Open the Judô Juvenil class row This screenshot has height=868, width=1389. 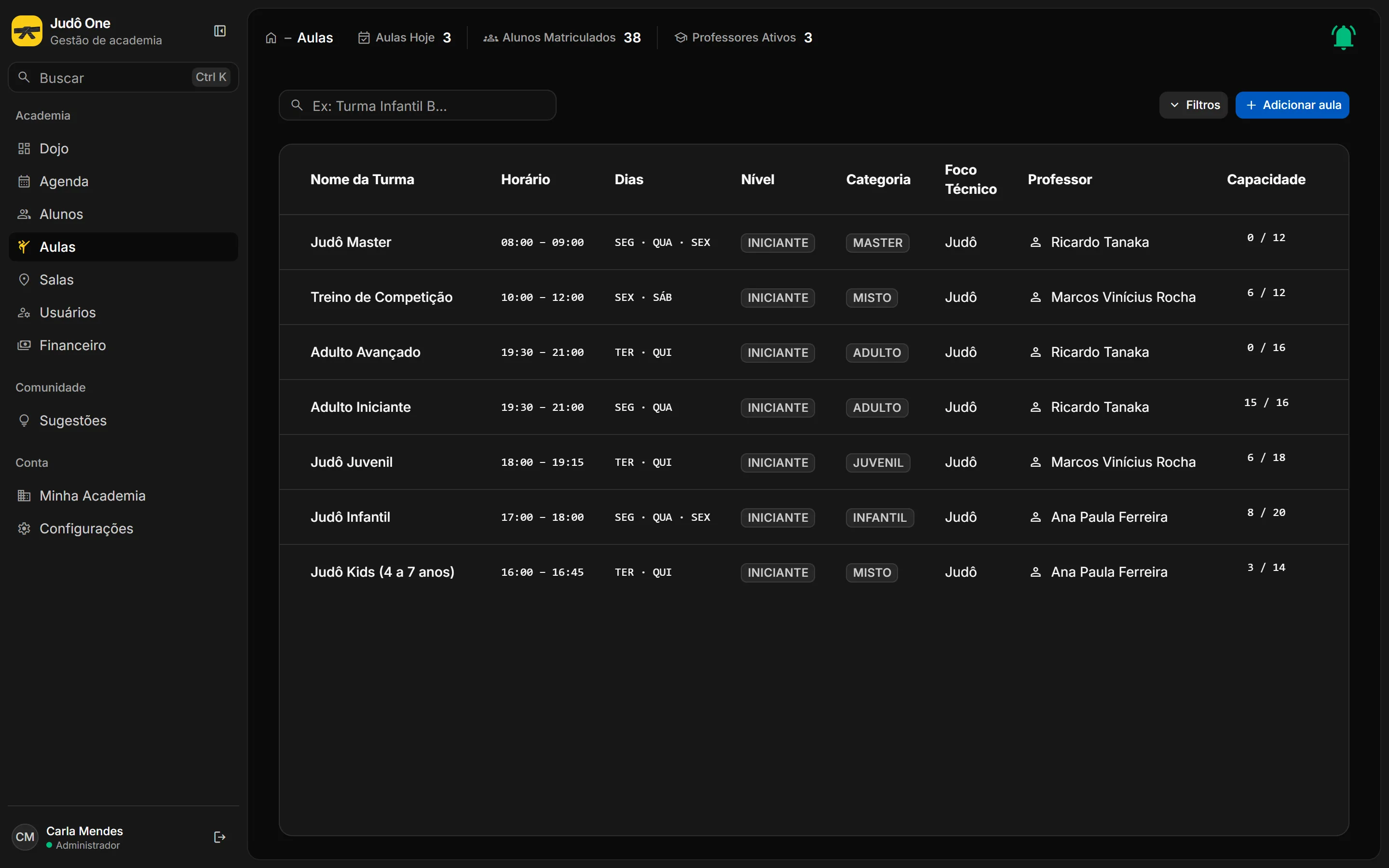tap(814, 462)
